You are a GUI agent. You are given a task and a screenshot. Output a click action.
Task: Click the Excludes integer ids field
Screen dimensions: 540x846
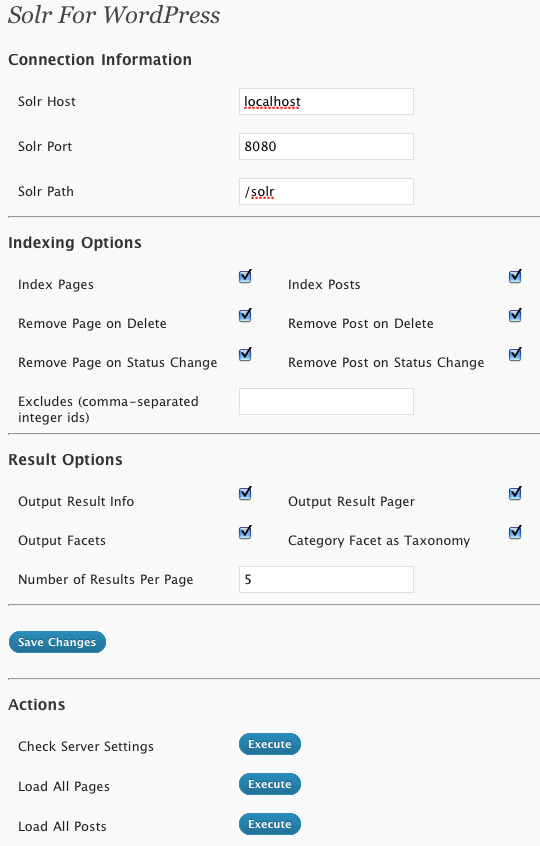(x=326, y=401)
